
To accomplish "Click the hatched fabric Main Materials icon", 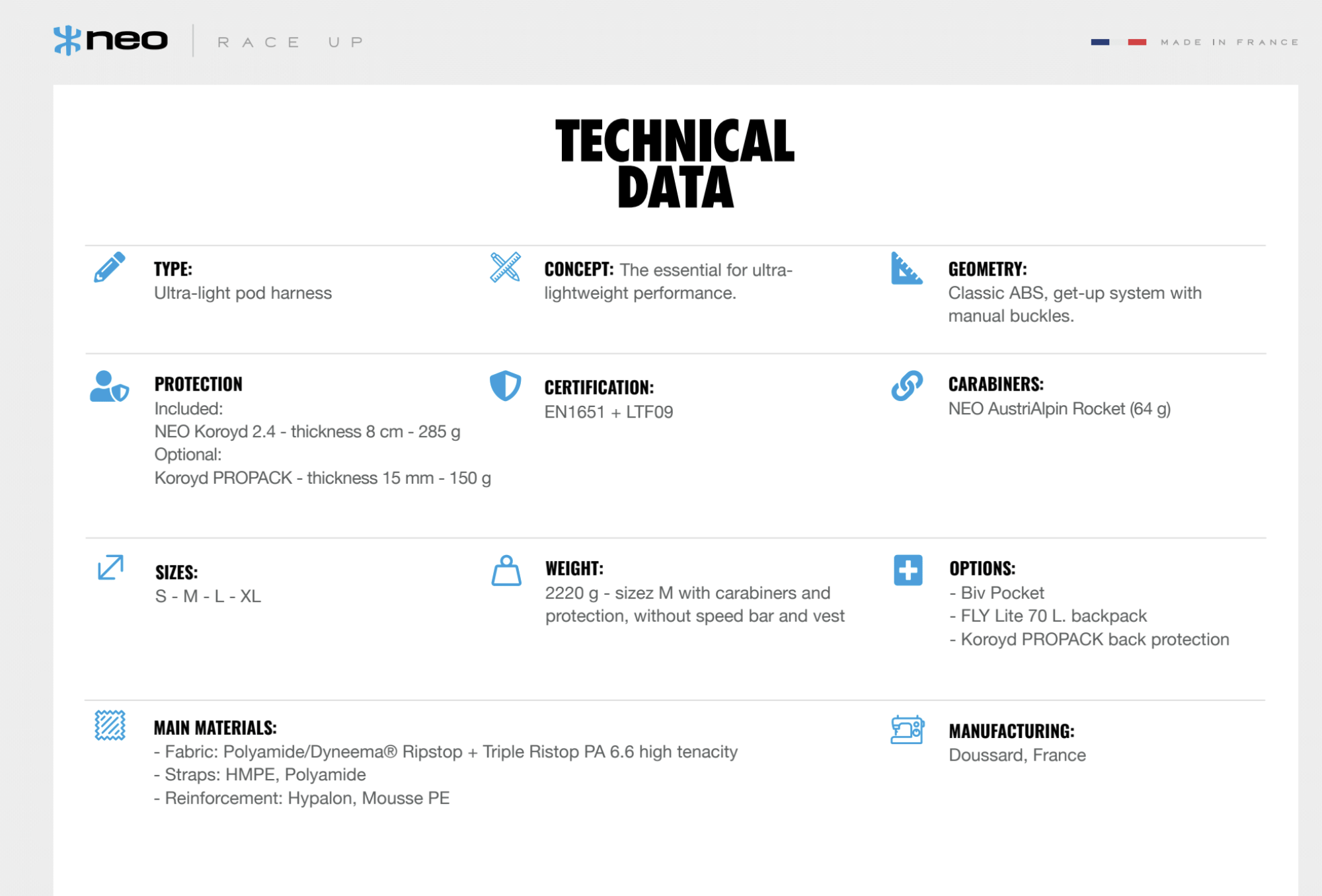I will point(110,726).
